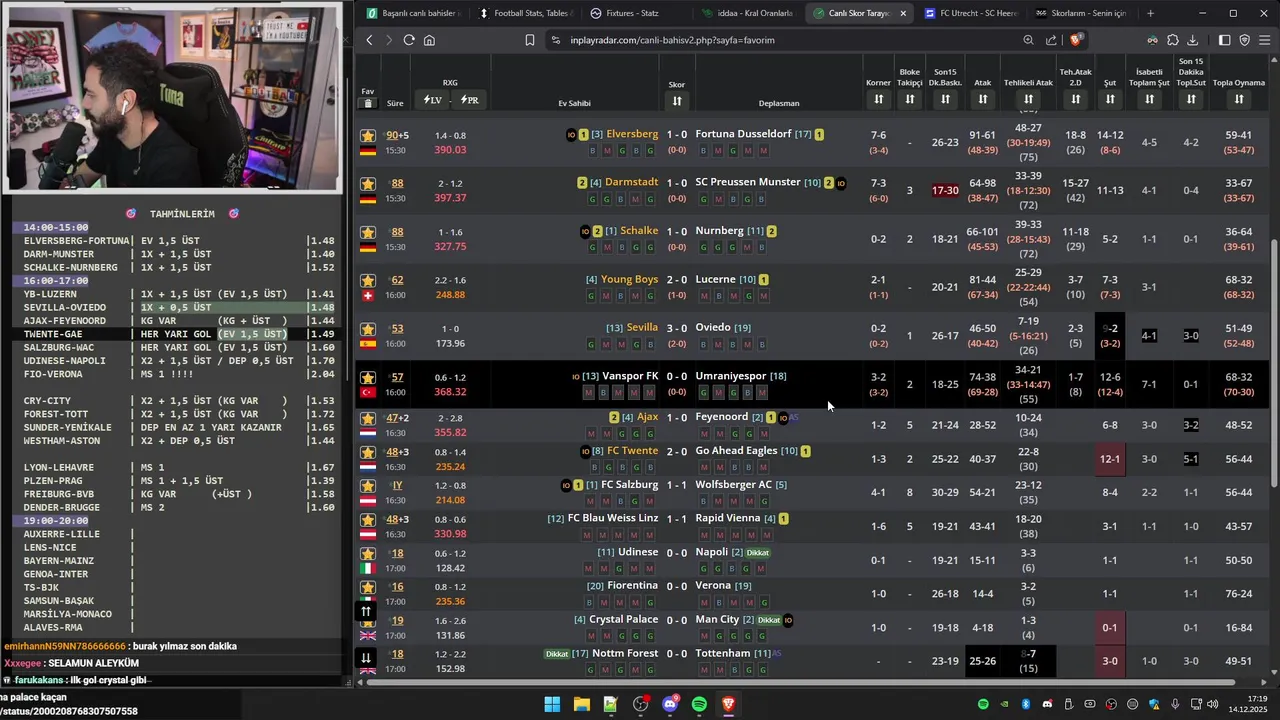Open the zoom magnifier icon in address bar
This screenshot has width=1280, height=720.
click(1028, 40)
